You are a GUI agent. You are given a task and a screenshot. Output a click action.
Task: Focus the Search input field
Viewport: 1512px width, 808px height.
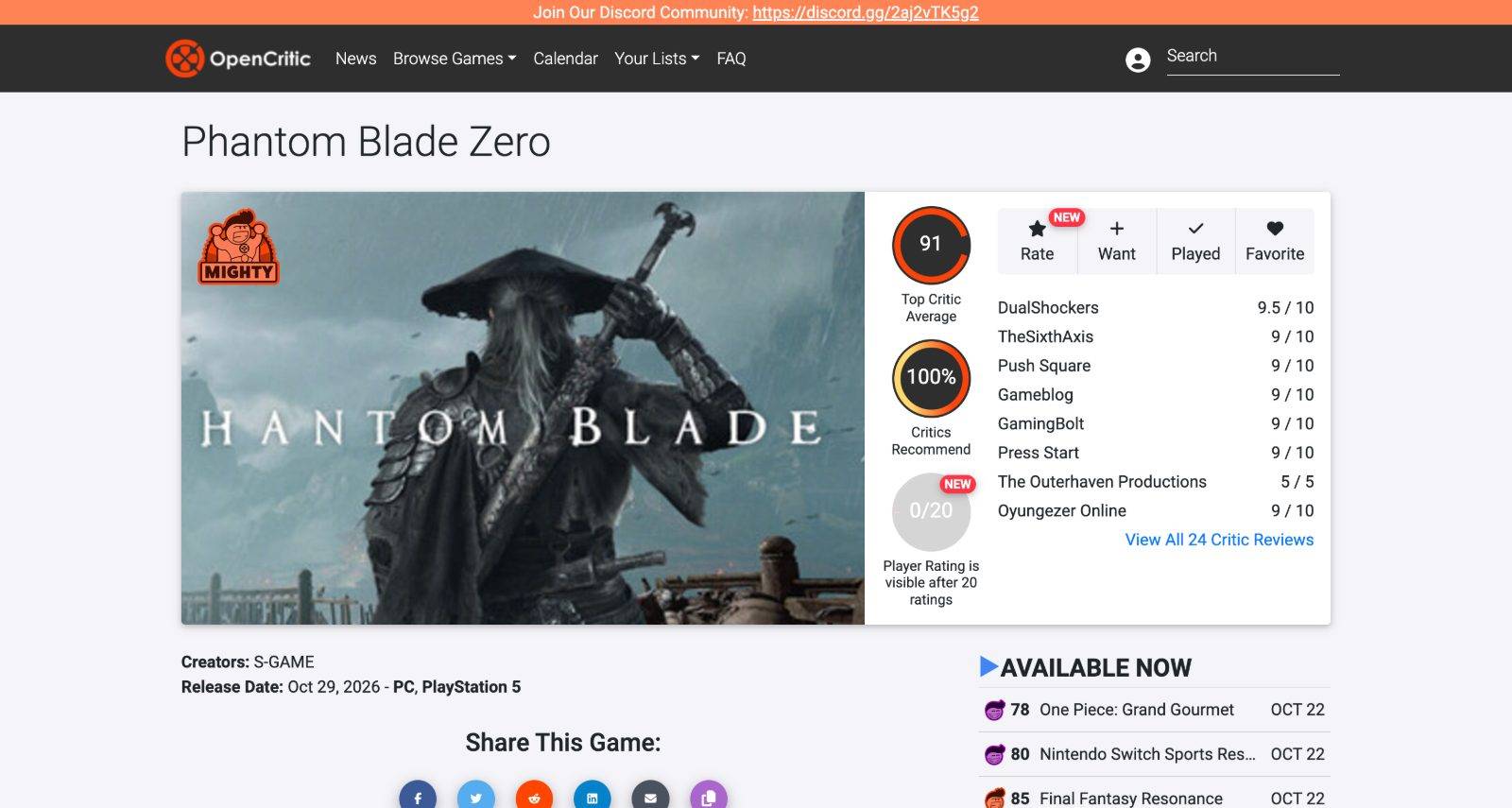click(1253, 57)
